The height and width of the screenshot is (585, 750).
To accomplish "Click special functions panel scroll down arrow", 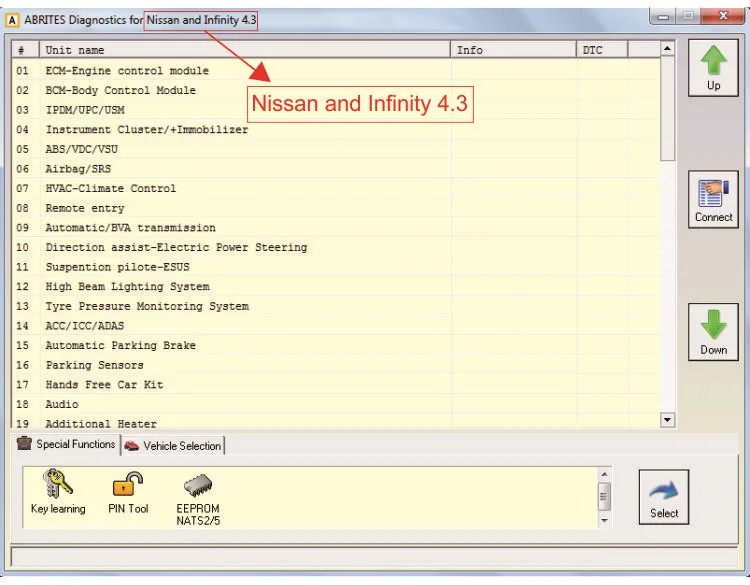I will coord(604,520).
